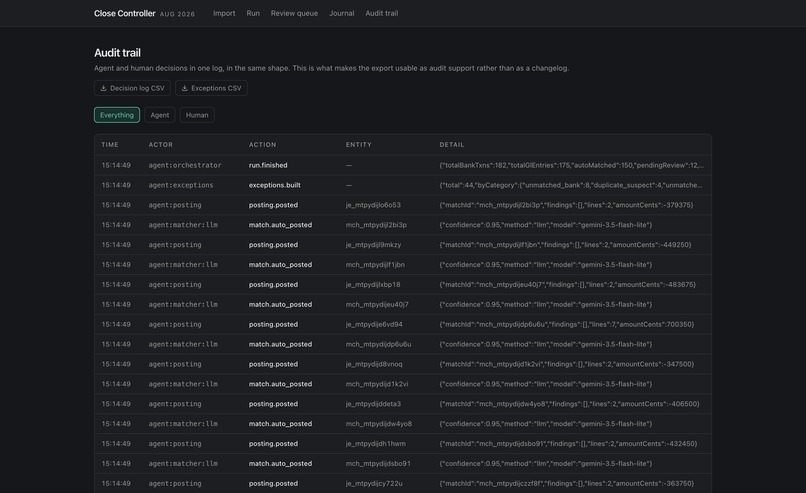The width and height of the screenshot is (806, 493).
Task: Click the entity je_mtpydijd8vnoq
Action: click(374, 364)
